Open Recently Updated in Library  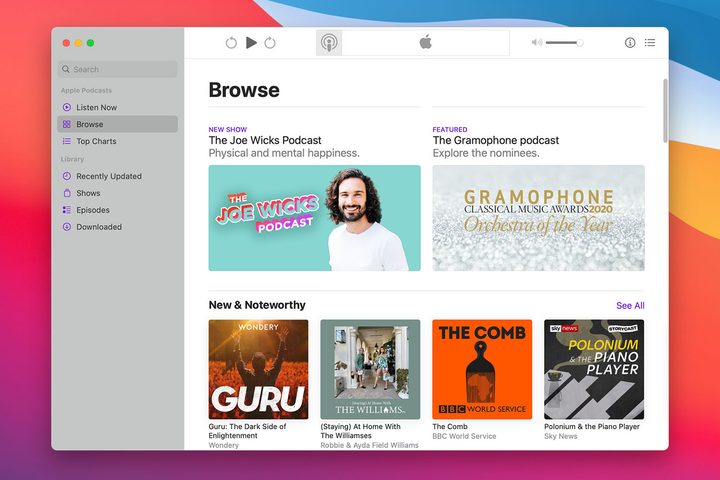click(x=118, y=176)
